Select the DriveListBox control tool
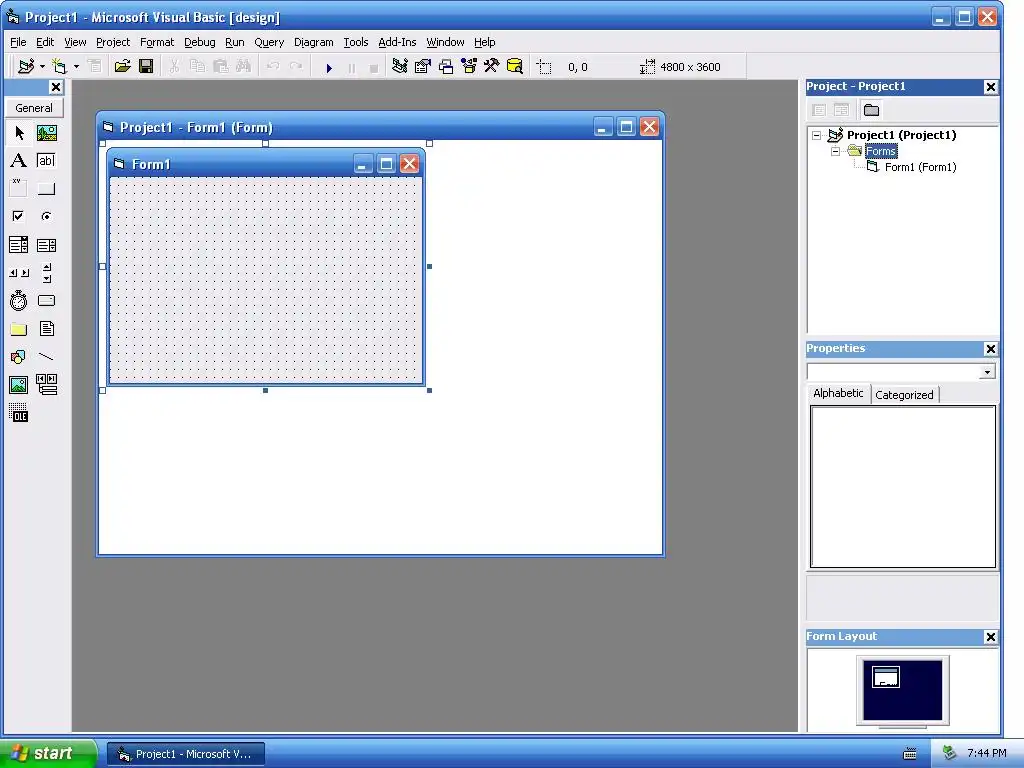Screen dimensions: 1024x768 [46, 300]
